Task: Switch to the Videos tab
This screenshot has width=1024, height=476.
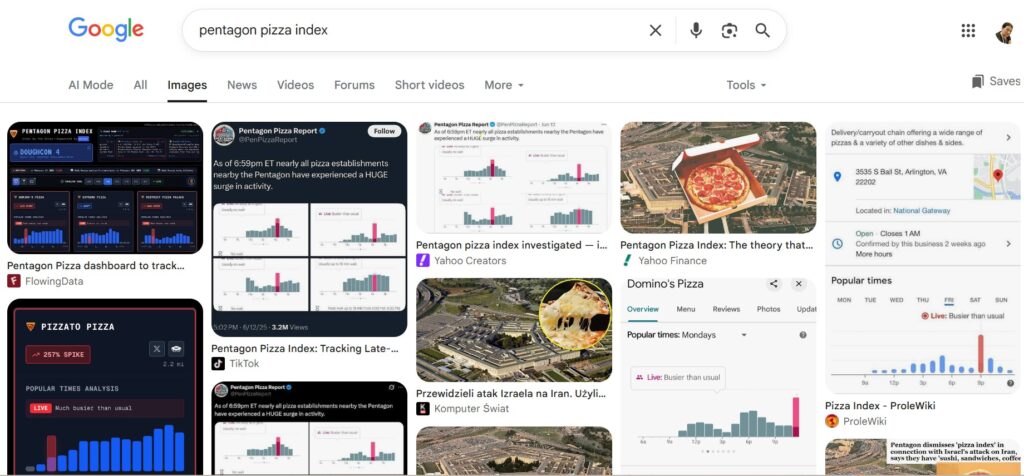Action: 295,85
